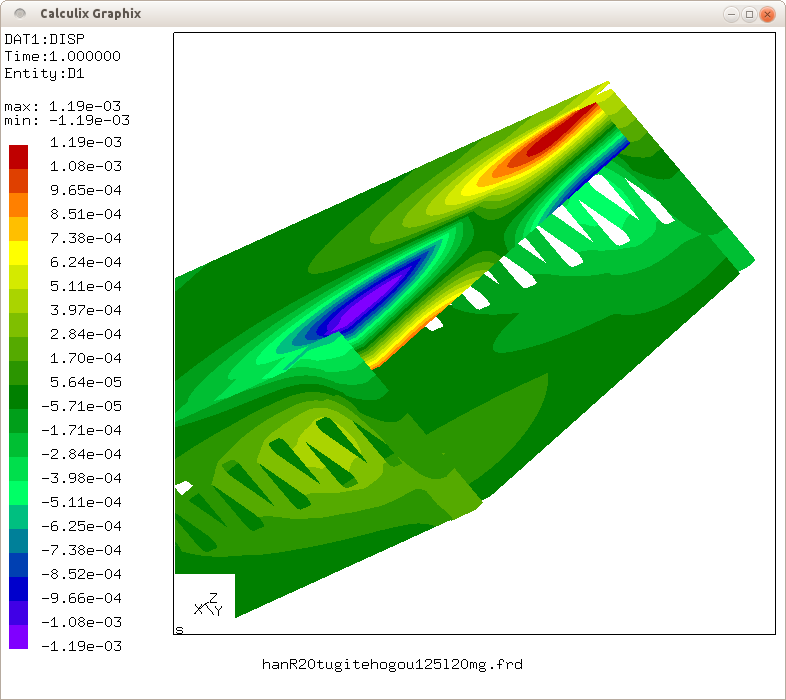The height and width of the screenshot is (700, 786).
Task: Click the legend value 9.65e-04
Action: [86, 191]
